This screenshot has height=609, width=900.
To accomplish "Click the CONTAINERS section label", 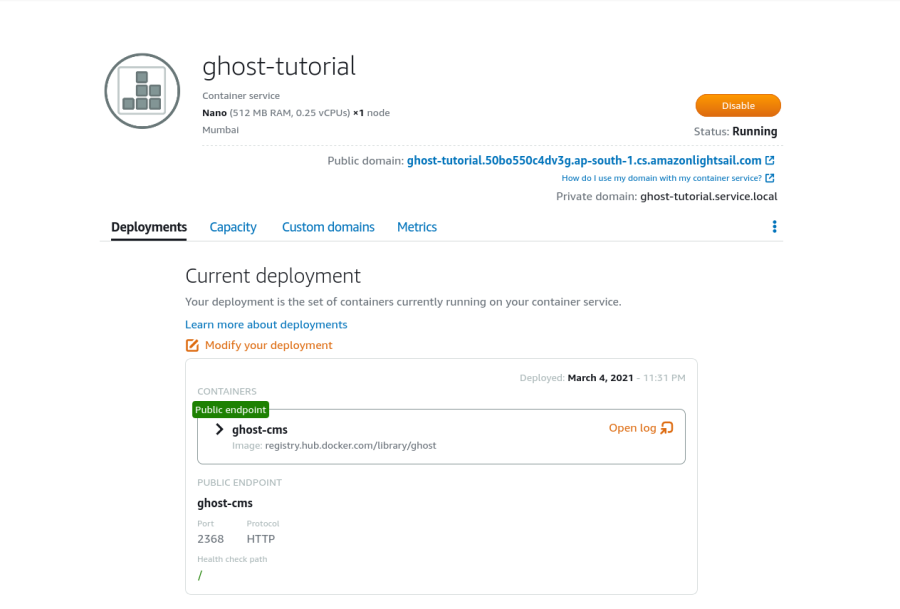I will point(227,391).
